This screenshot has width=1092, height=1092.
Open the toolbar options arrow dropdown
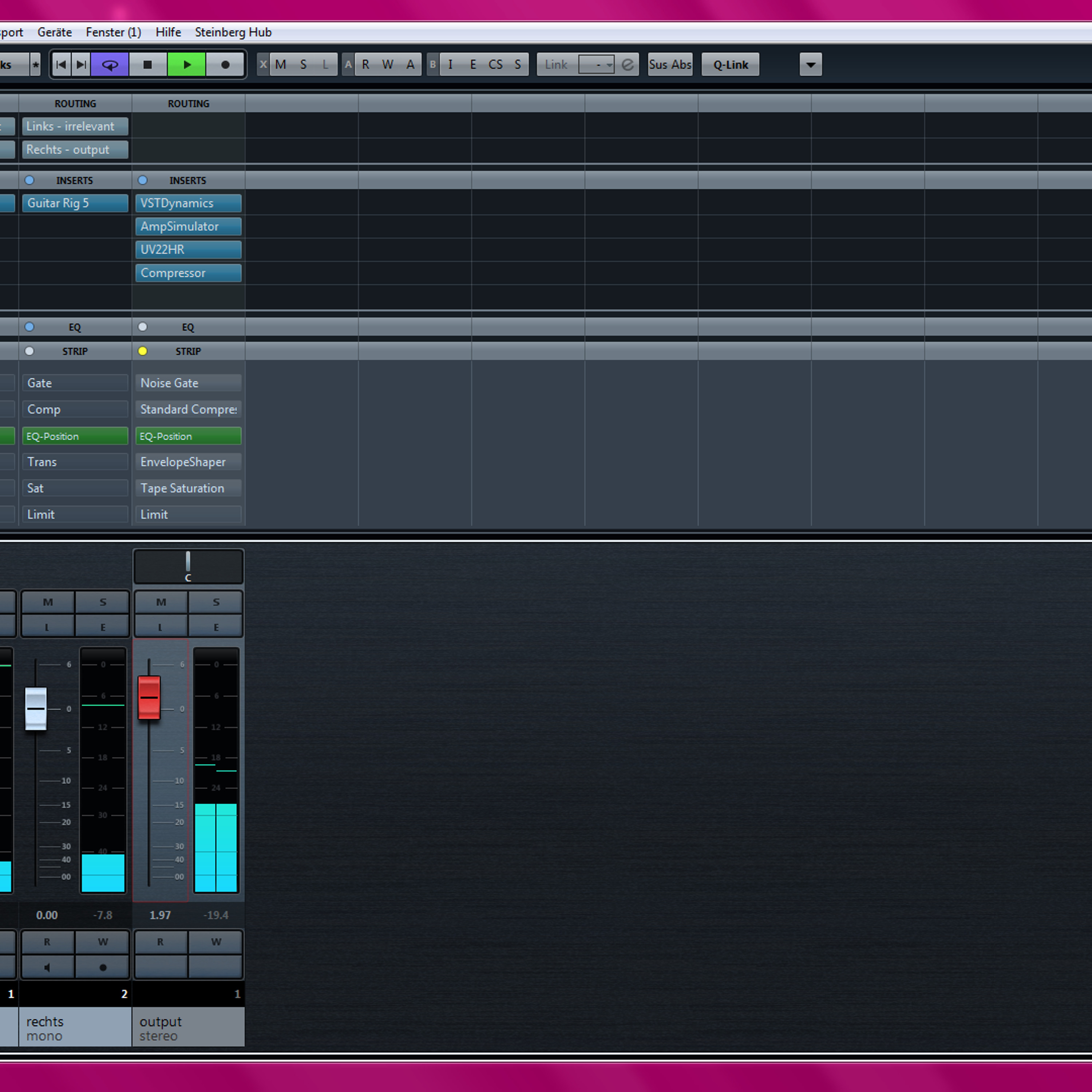[x=811, y=64]
